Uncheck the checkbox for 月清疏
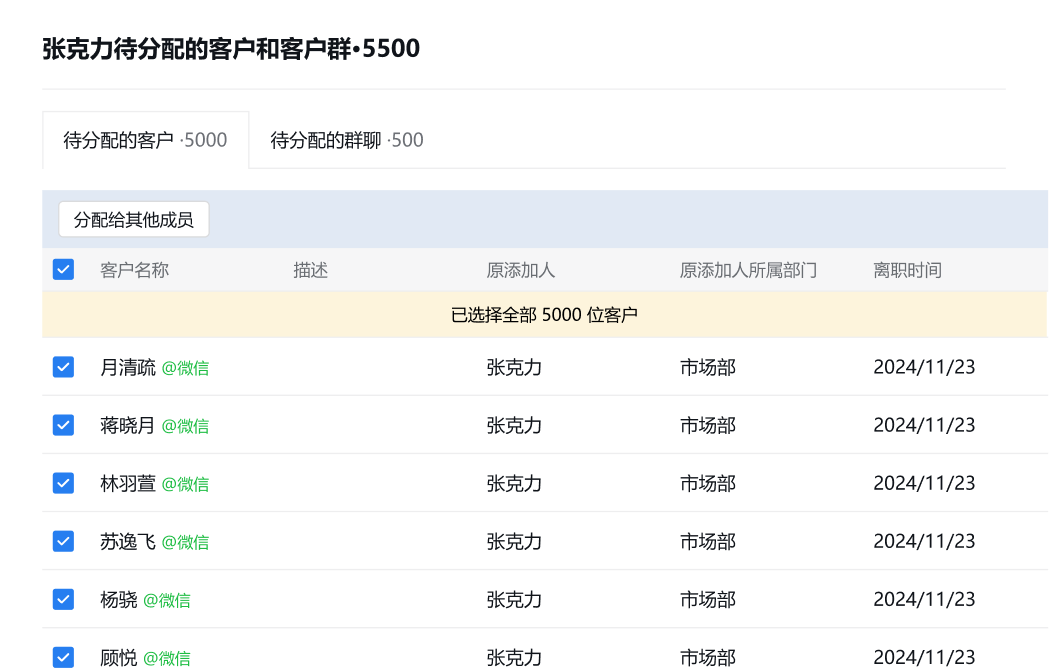The height and width of the screenshot is (668, 1049). 63,367
